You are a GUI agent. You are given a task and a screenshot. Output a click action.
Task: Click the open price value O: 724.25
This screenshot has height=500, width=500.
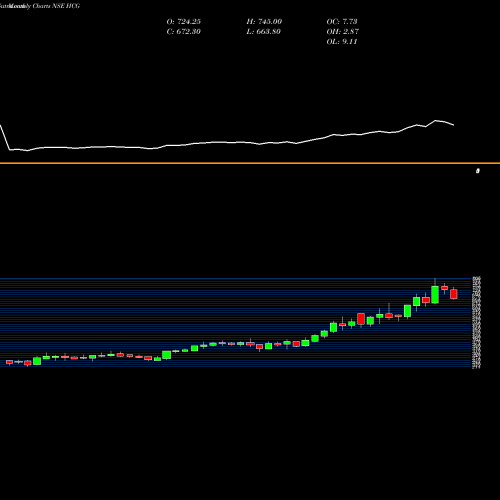[x=184, y=22]
